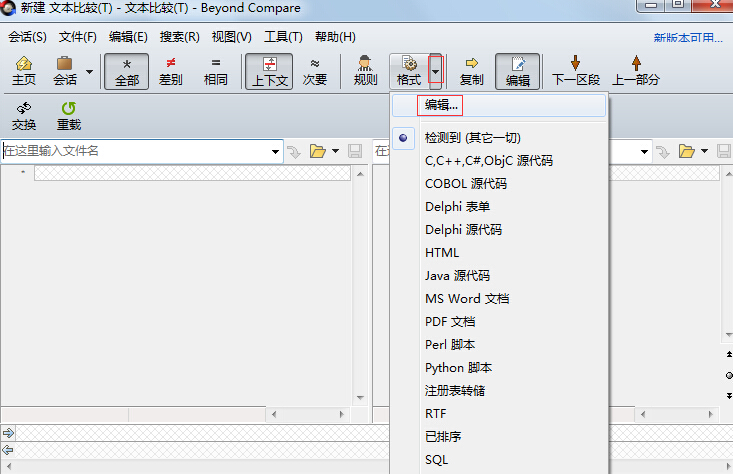Expand the 会话 dropdown arrow
This screenshot has height=474, width=733.
[89, 72]
